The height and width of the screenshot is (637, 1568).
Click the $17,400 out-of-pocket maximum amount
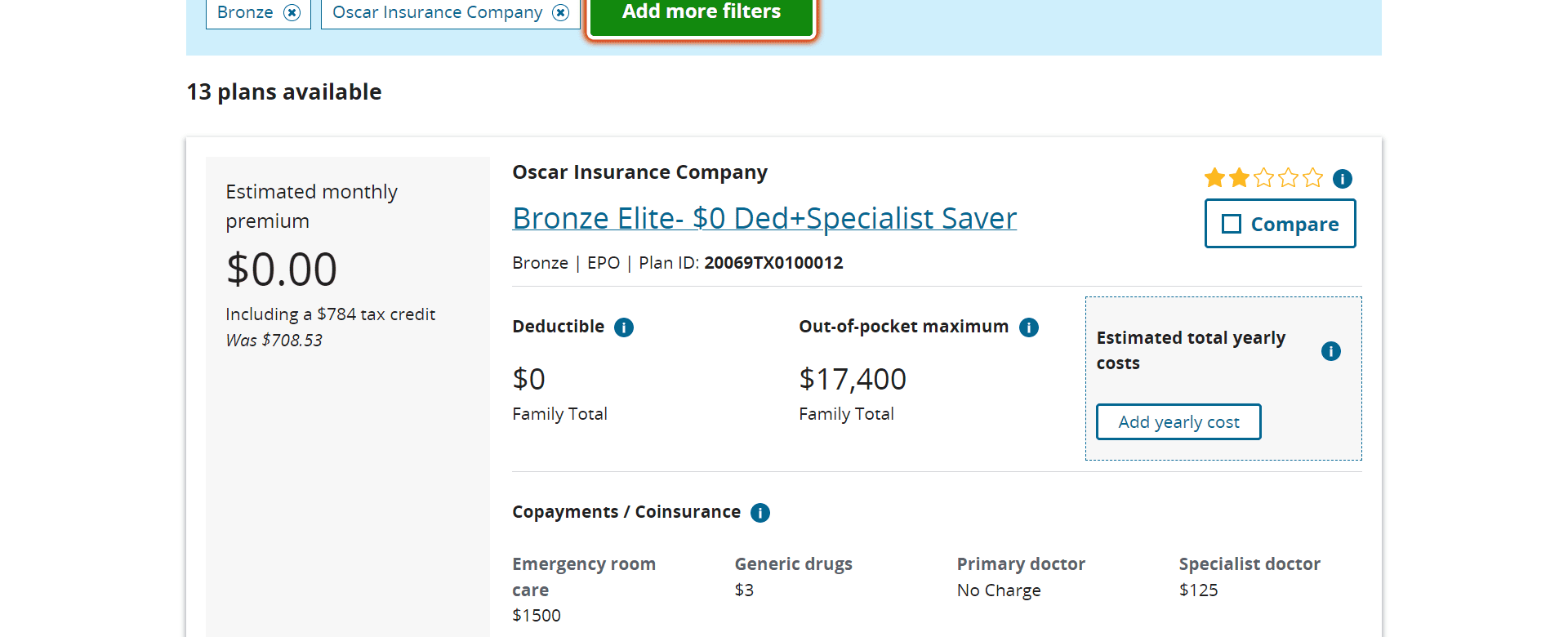(853, 379)
